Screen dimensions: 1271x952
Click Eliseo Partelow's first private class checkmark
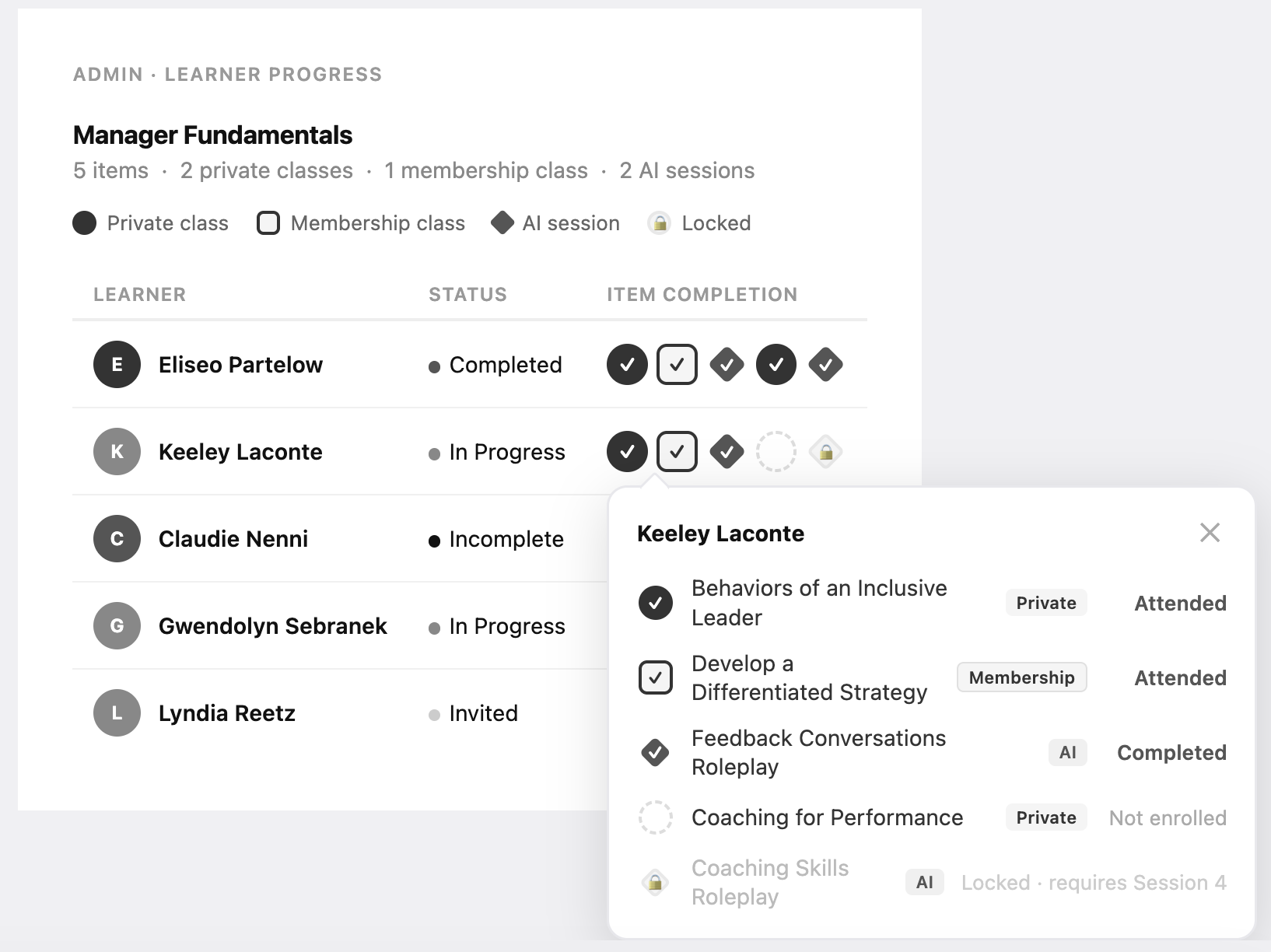pyautogui.click(x=627, y=364)
